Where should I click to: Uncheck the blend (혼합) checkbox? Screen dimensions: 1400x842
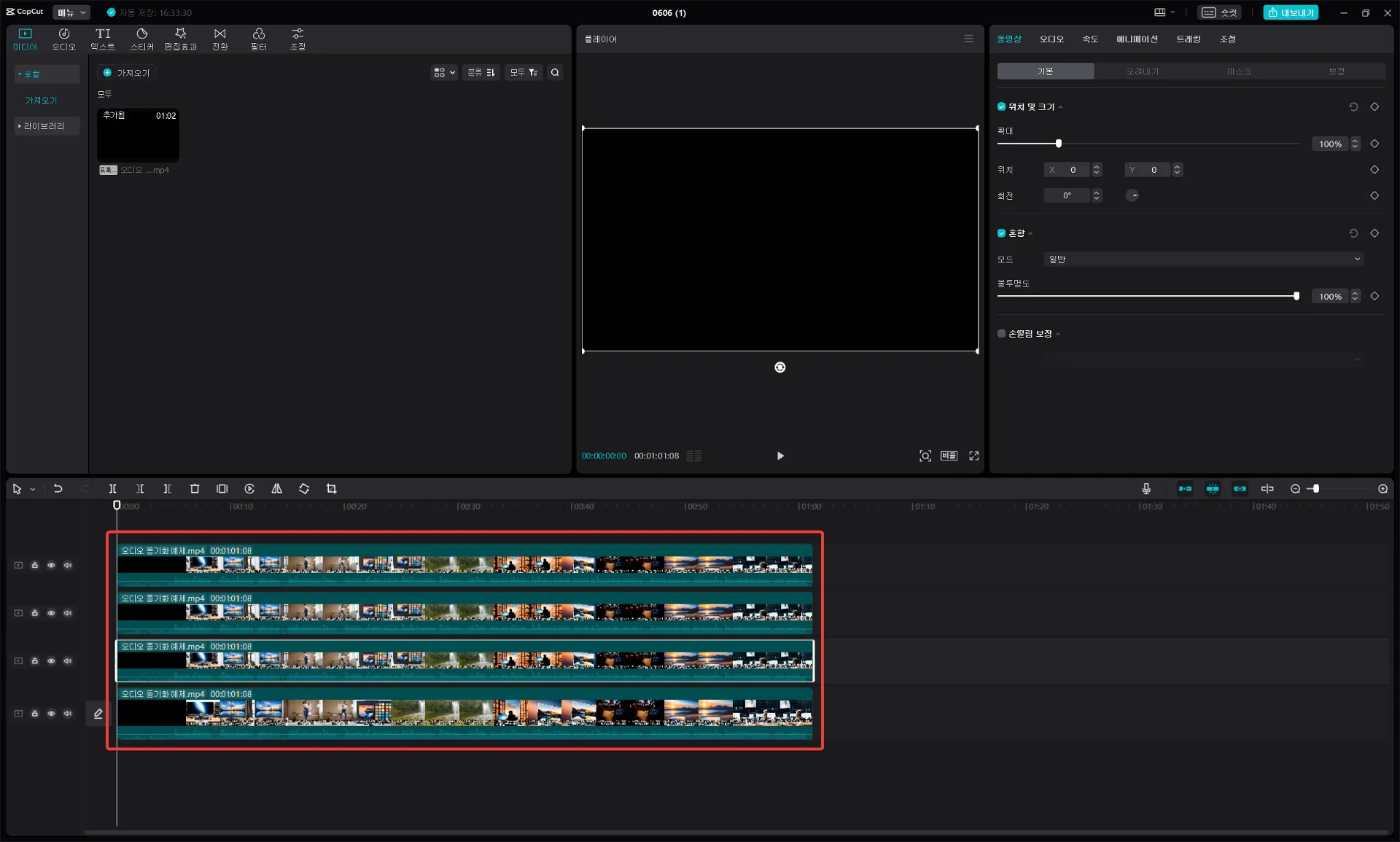1001,233
